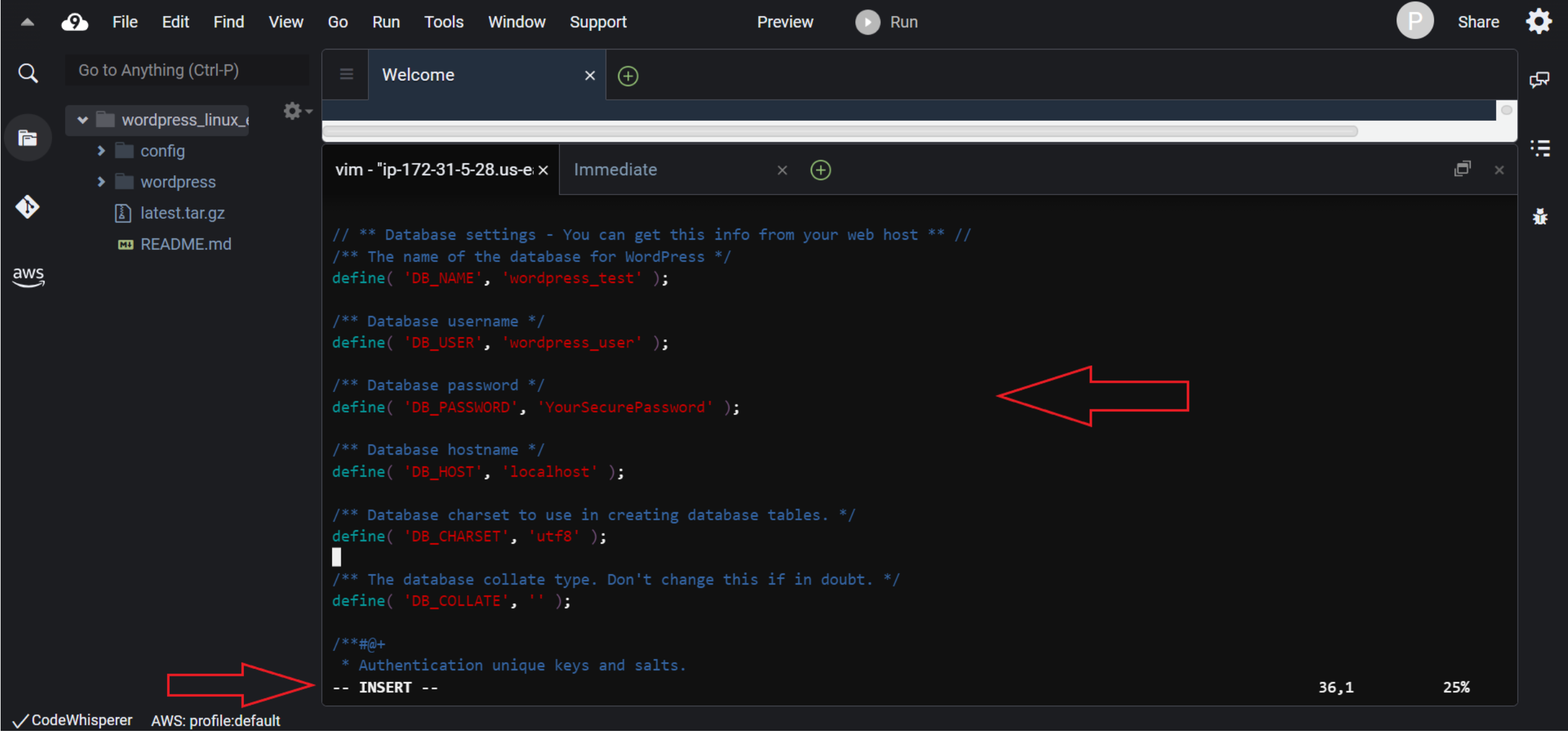Open the File menu
Viewport: 1568px width, 734px height.
(x=124, y=22)
